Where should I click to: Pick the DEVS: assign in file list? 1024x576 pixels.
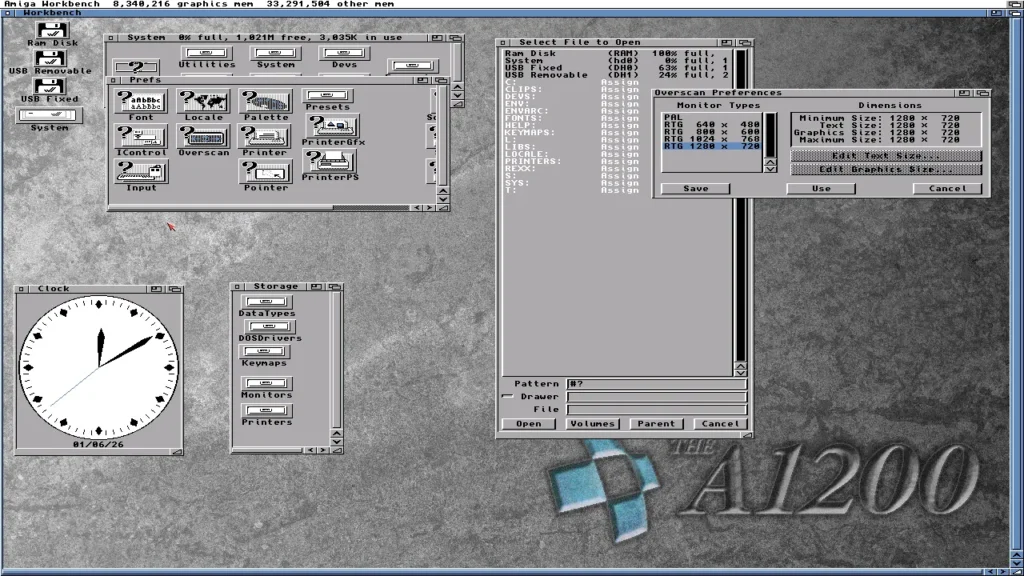617,96
